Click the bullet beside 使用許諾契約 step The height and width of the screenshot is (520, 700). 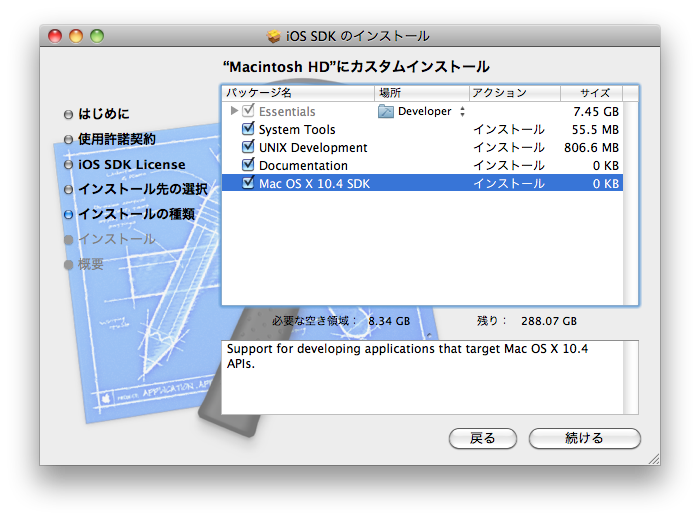click(x=68, y=140)
